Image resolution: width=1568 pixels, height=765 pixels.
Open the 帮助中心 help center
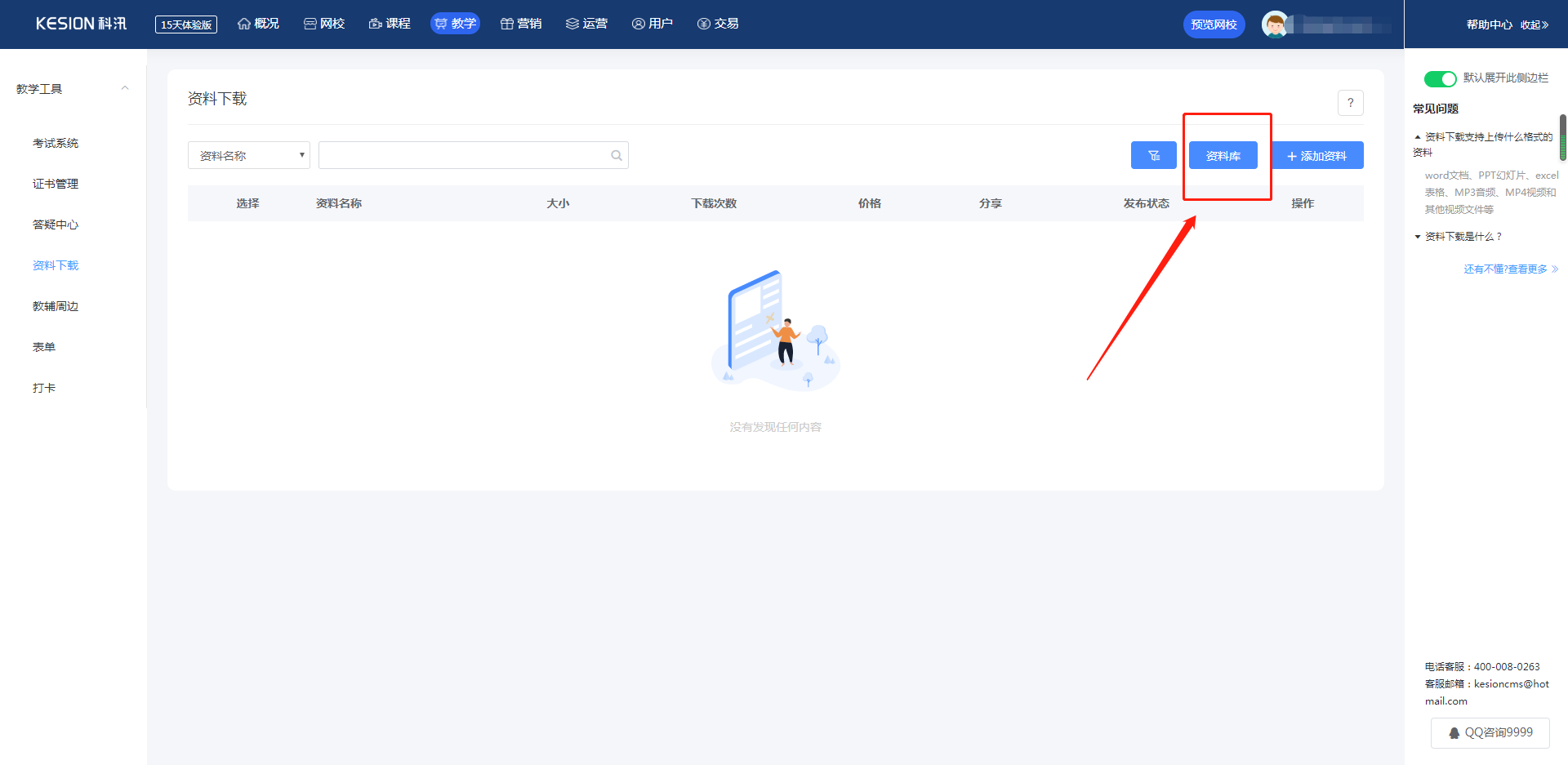click(1489, 24)
